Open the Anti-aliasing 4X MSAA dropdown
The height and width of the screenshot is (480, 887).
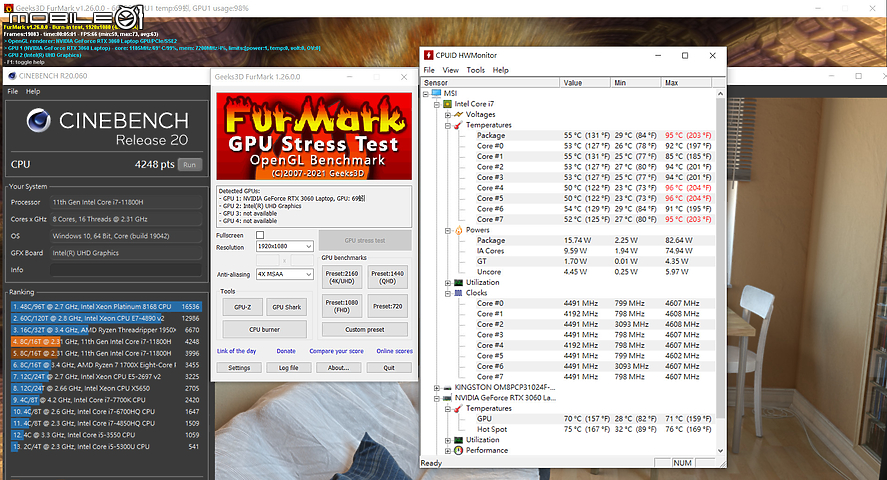click(x=285, y=274)
